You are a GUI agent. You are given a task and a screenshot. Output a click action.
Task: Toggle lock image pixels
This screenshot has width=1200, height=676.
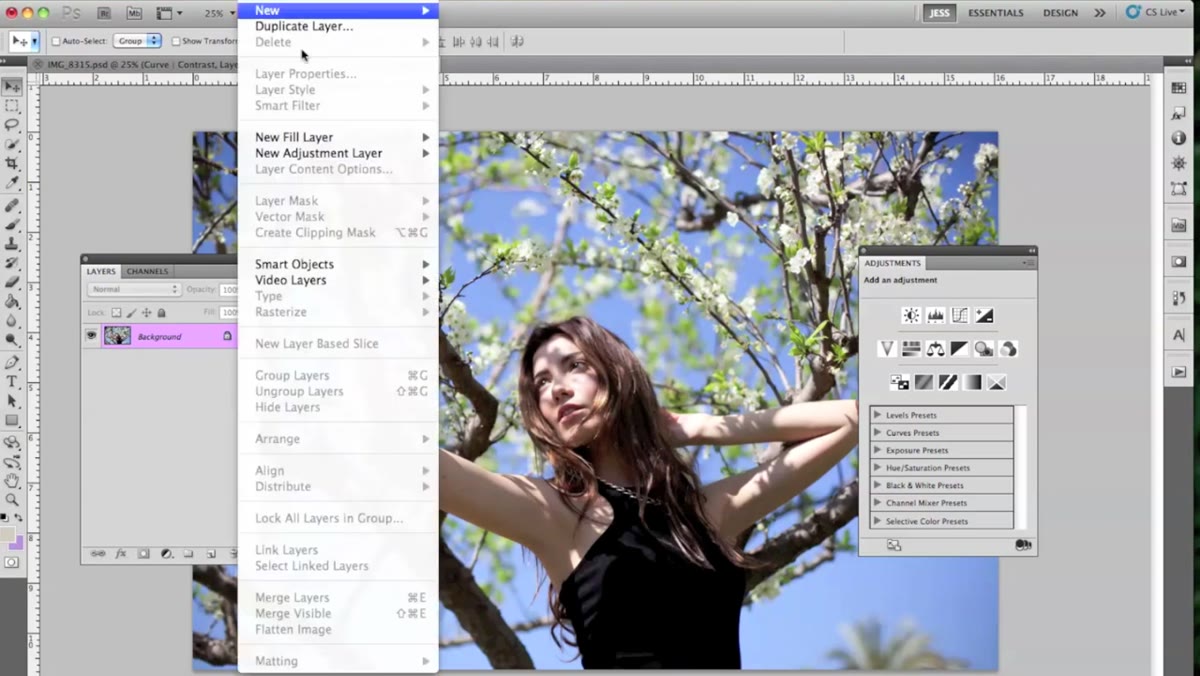pyautogui.click(x=131, y=313)
